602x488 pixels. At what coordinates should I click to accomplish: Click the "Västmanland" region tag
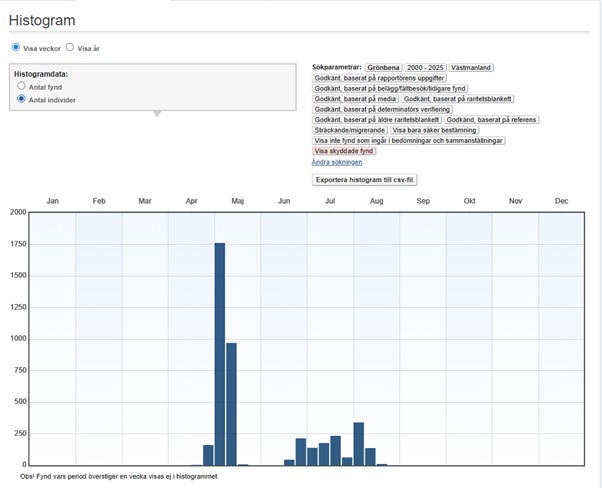[472, 67]
